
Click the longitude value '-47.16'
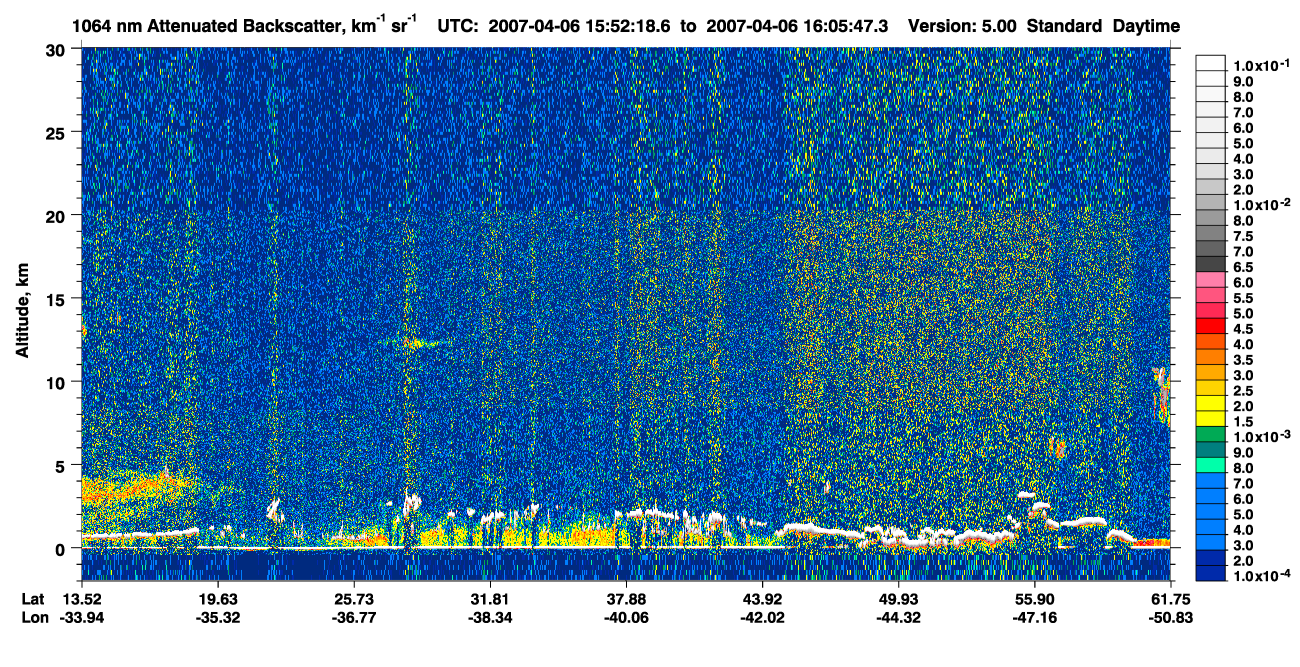[x=1034, y=617]
